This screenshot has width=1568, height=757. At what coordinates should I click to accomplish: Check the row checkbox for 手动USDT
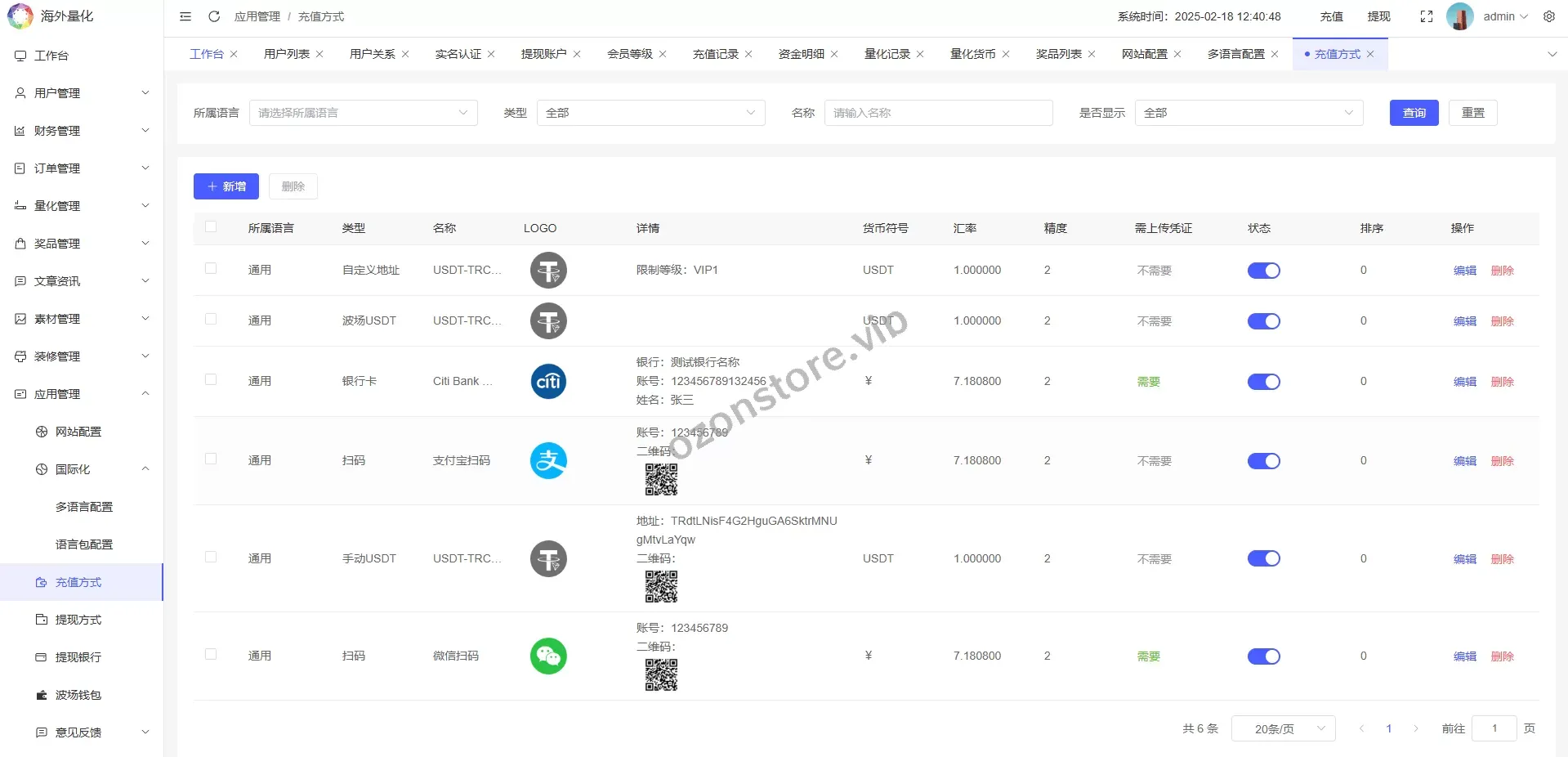click(211, 558)
